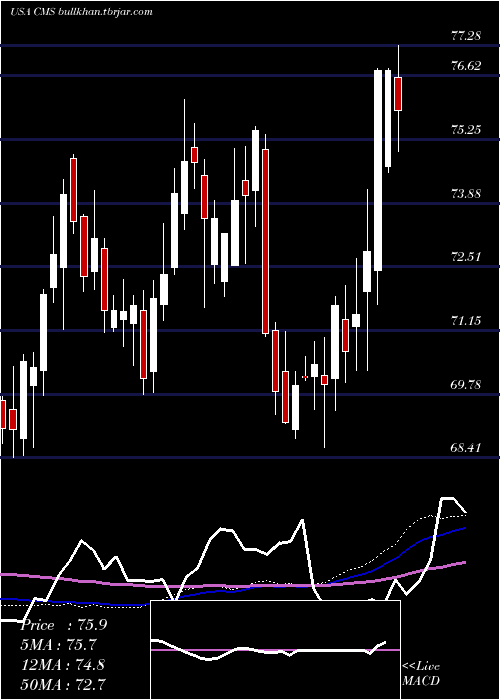
Task: Click the USA CMS bullkhan.tbrjar.com title
Action: [x=81, y=12]
